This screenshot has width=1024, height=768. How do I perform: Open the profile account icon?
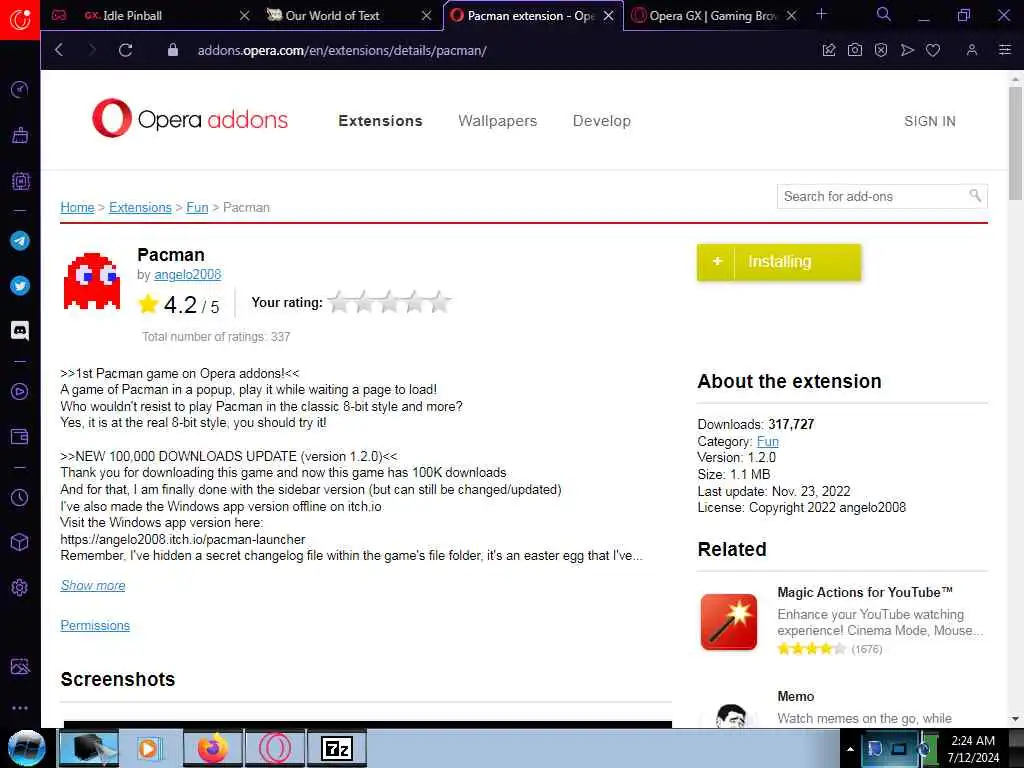click(972, 50)
